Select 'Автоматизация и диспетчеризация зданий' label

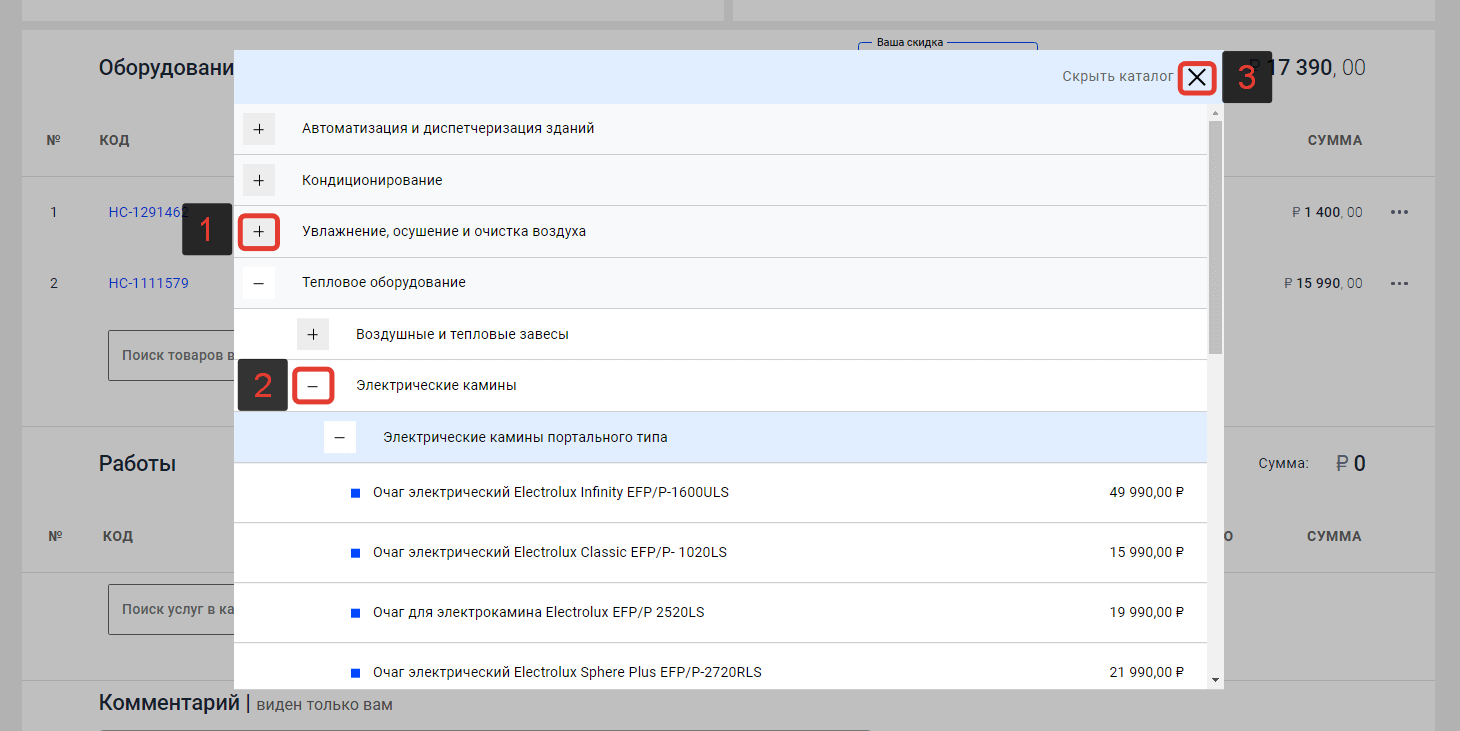pyautogui.click(x=448, y=128)
